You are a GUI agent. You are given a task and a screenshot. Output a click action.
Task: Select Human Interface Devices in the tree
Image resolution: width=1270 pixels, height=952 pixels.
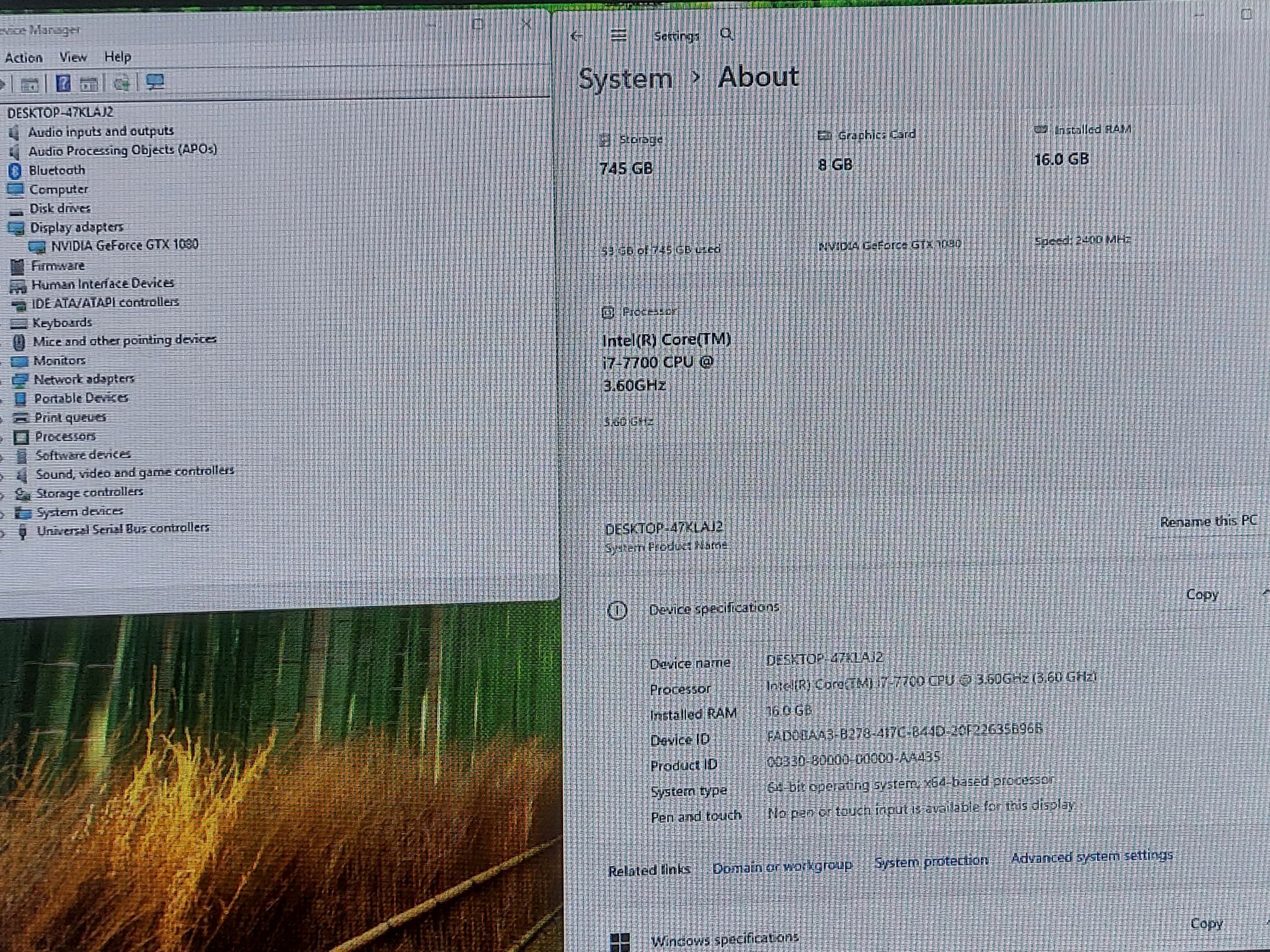(x=103, y=284)
